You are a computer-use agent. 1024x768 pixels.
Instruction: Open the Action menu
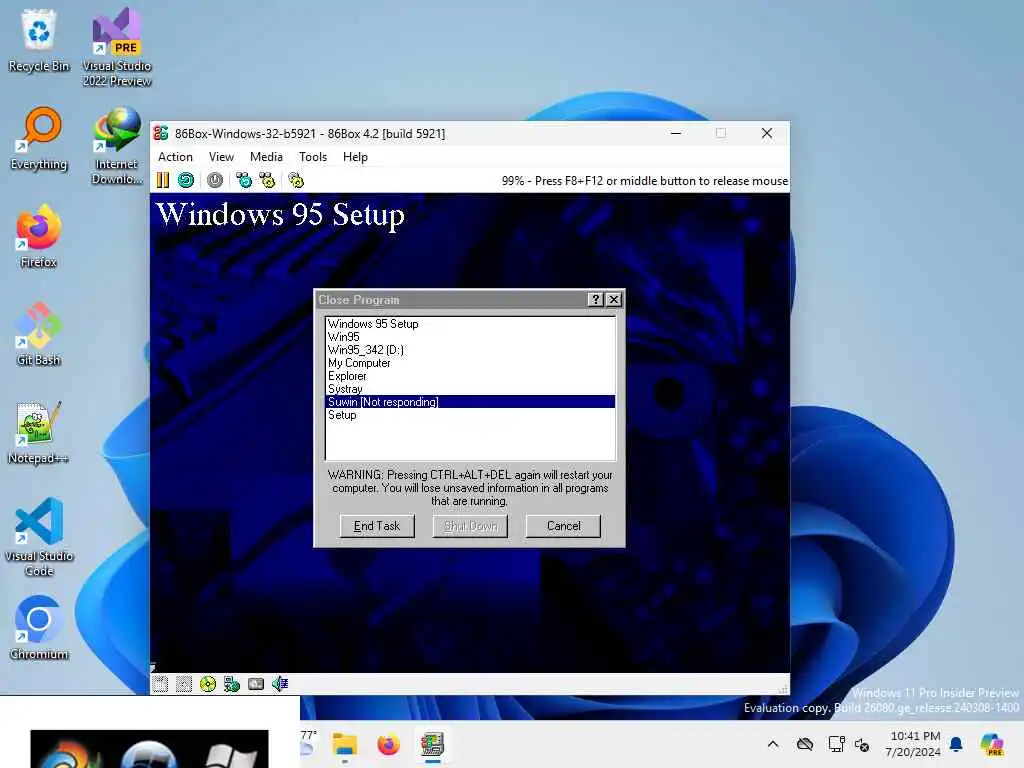[175, 157]
